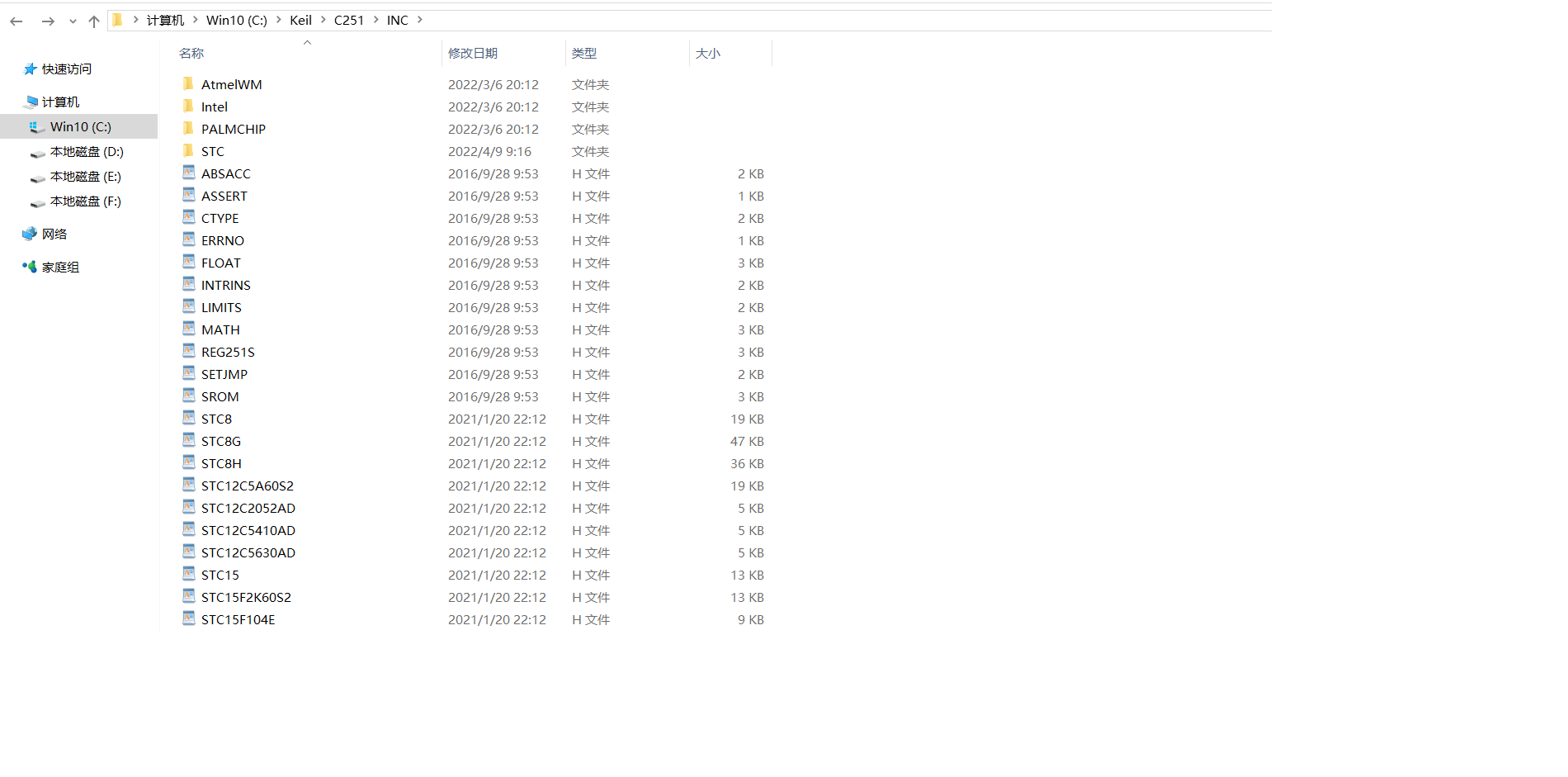Click the 47 KB size of STC8G

[x=747, y=442]
